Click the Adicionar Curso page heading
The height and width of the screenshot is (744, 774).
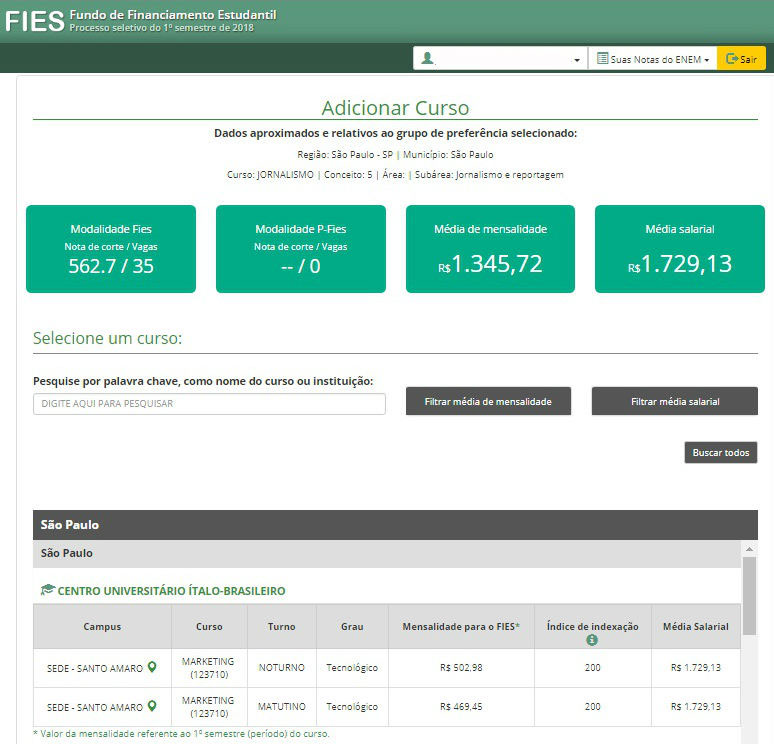pos(395,108)
